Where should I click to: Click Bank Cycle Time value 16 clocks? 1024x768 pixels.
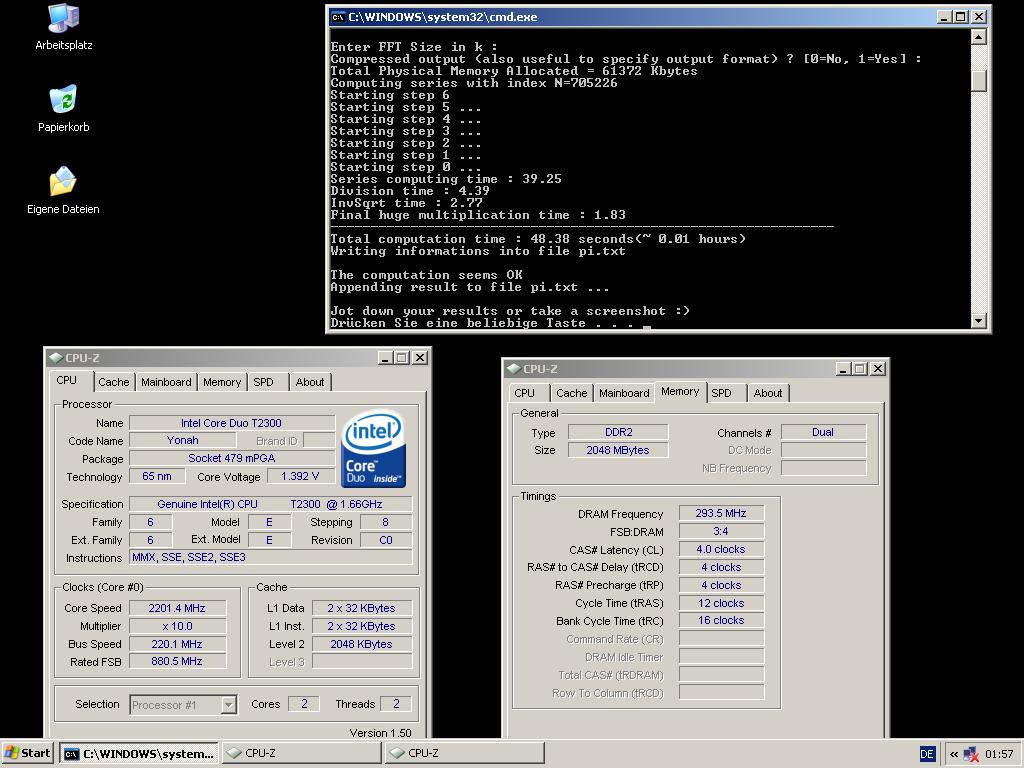(x=721, y=620)
